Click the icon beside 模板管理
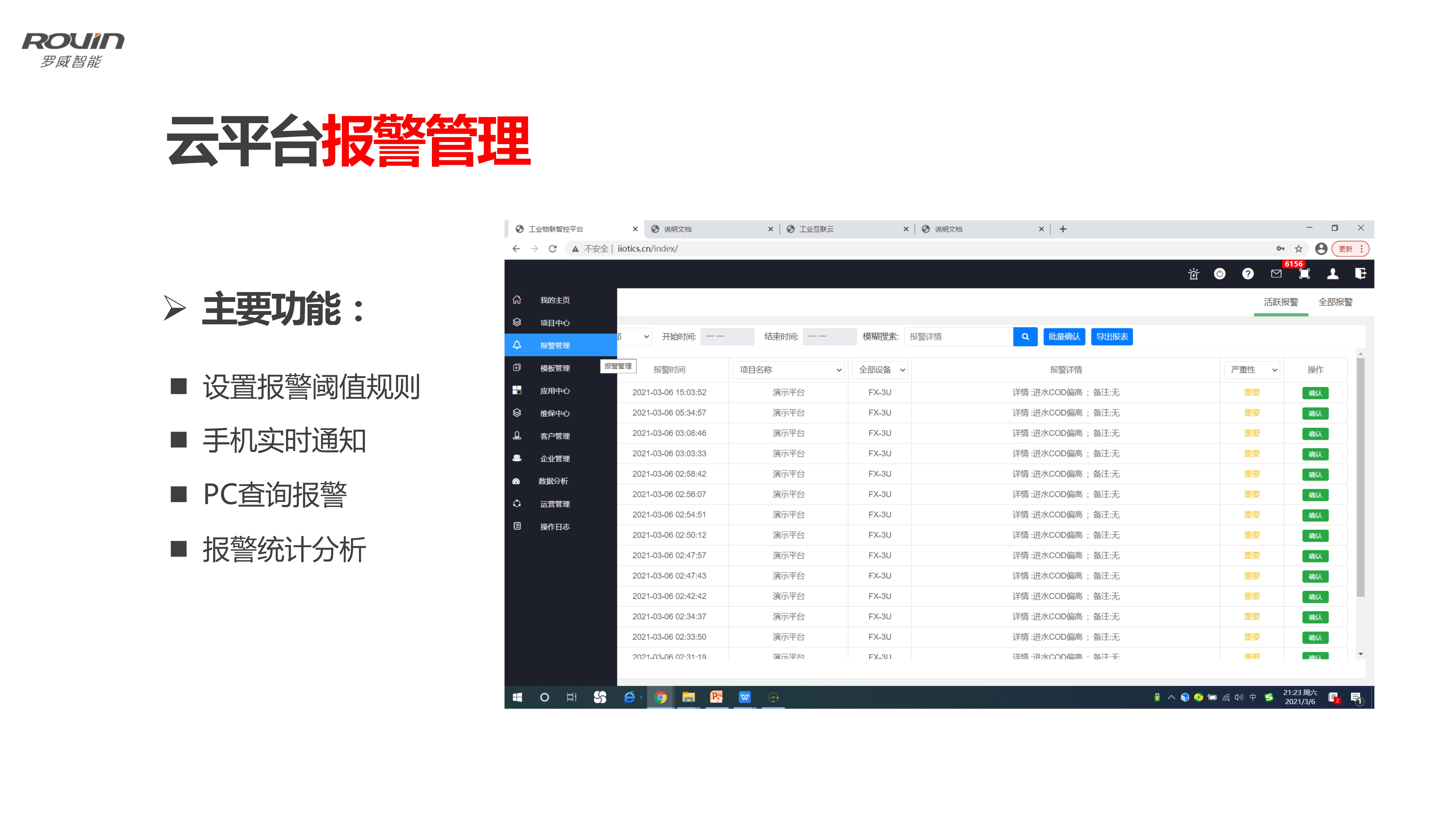The width and height of the screenshot is (1456, 819). pyautogui.click(x=517, y=367)
